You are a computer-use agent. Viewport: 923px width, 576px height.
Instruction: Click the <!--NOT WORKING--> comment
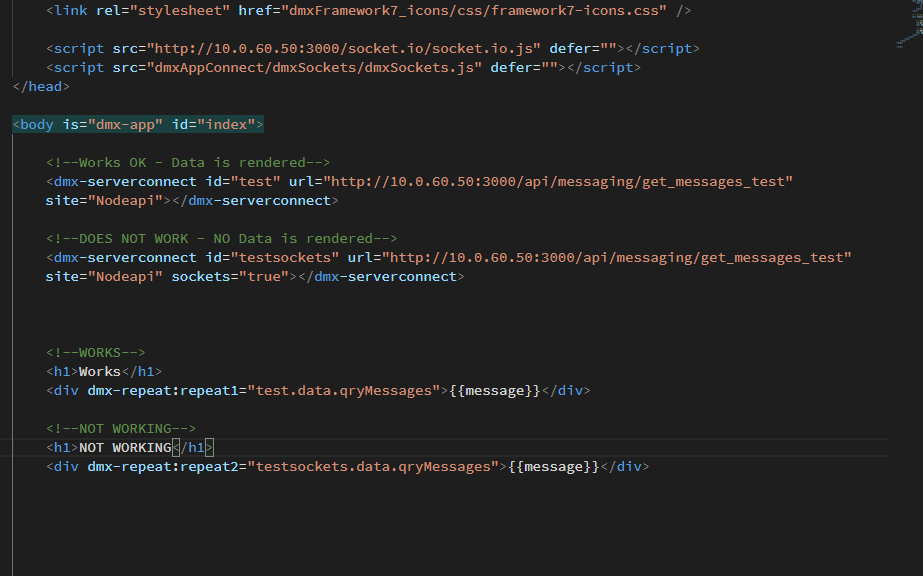point(121,428)
